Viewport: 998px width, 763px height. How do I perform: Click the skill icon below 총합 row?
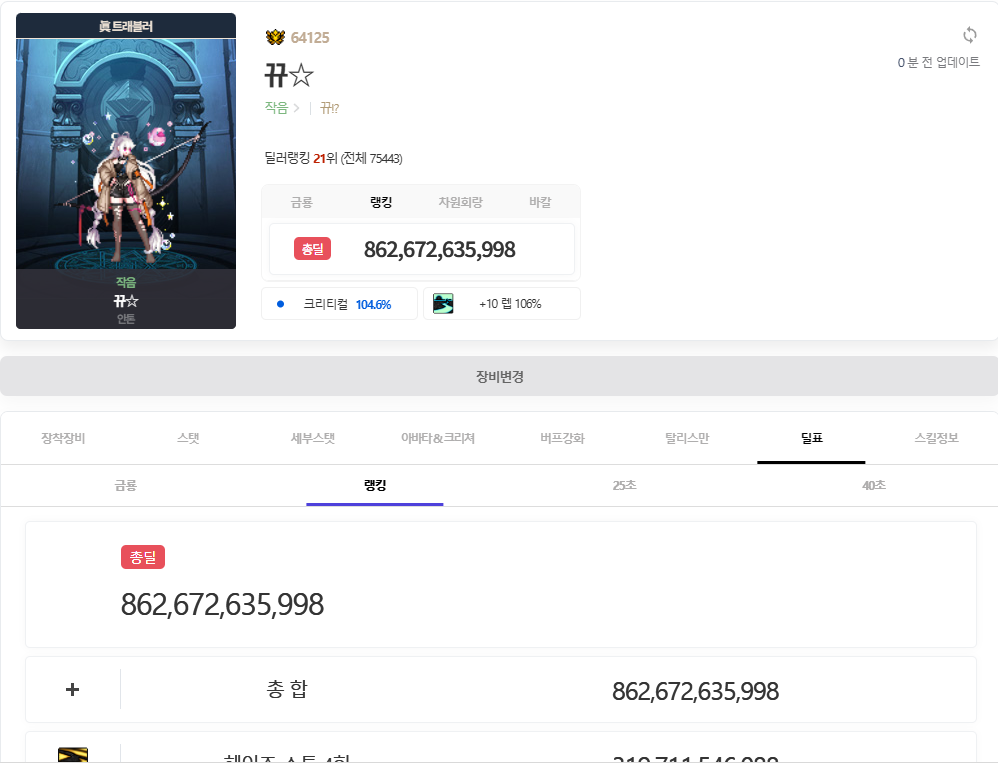[72, 754]
